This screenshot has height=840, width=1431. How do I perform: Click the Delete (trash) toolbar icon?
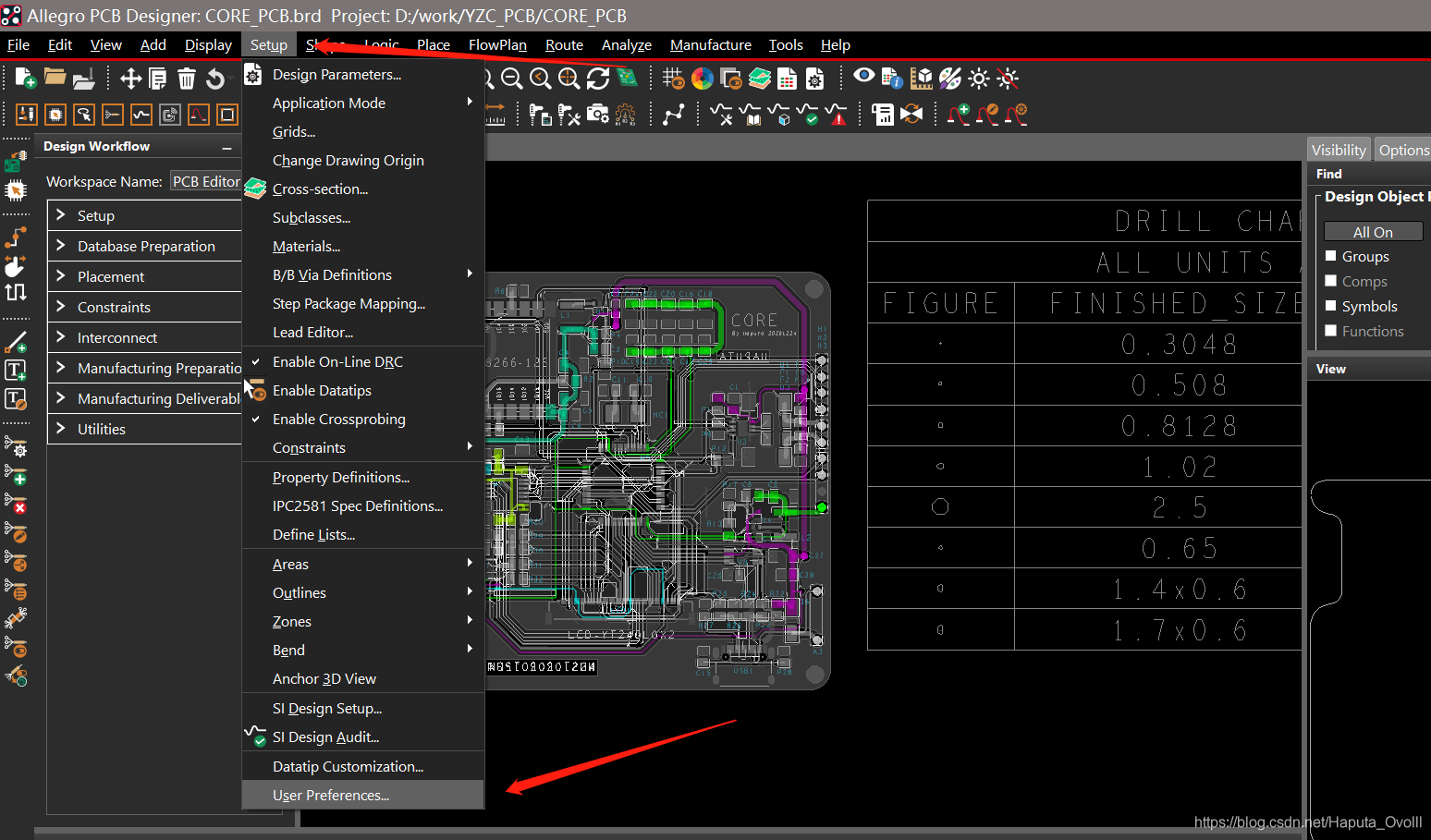[x=187, y=79]
